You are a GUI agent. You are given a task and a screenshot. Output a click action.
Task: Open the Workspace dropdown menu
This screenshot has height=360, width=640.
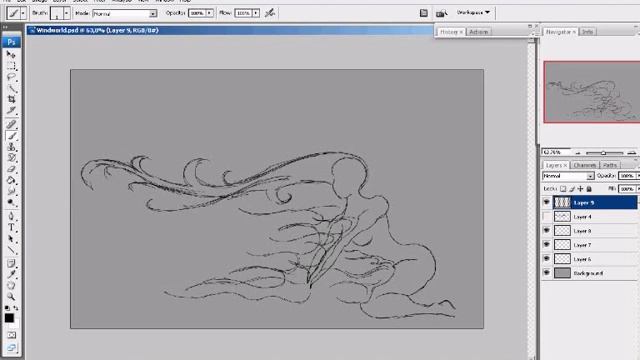point(473,13)
